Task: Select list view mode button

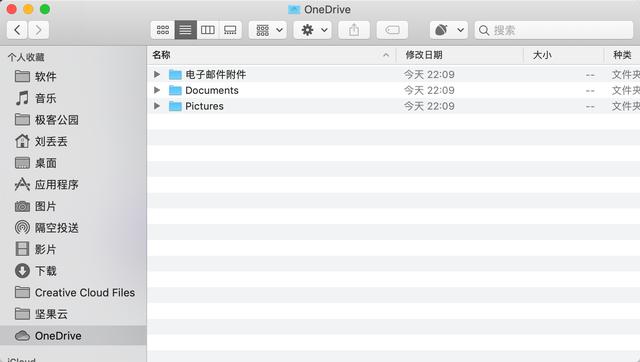Action: coord(186,30)
